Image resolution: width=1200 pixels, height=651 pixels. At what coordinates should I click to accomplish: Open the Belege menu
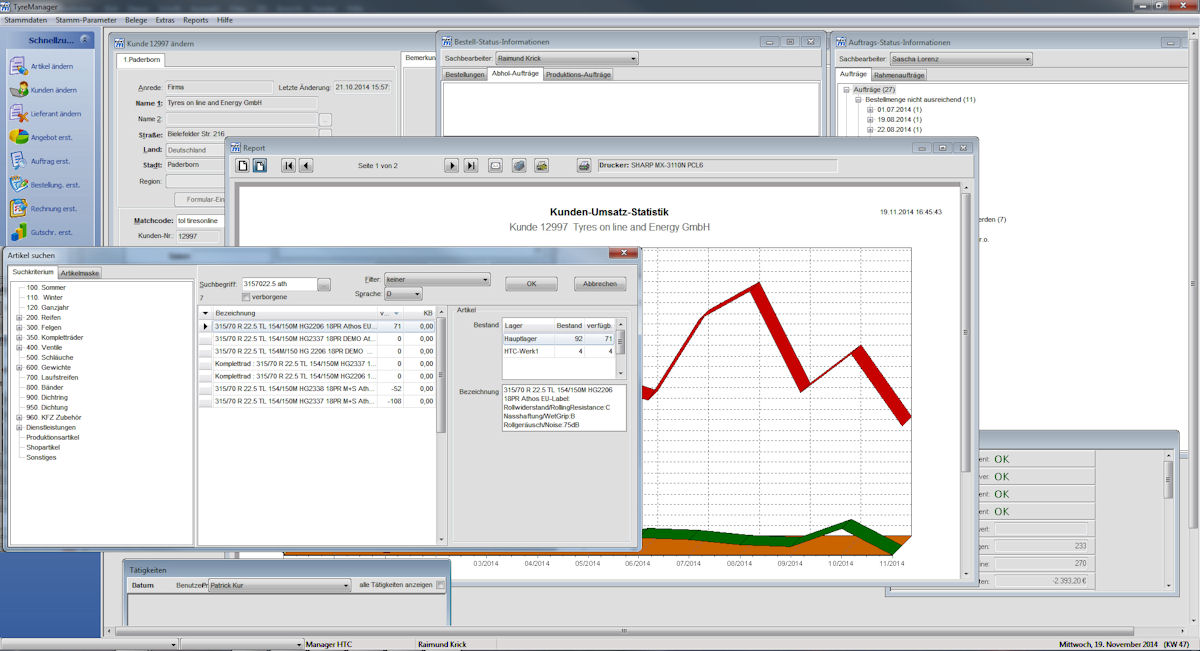coord(136,20)
